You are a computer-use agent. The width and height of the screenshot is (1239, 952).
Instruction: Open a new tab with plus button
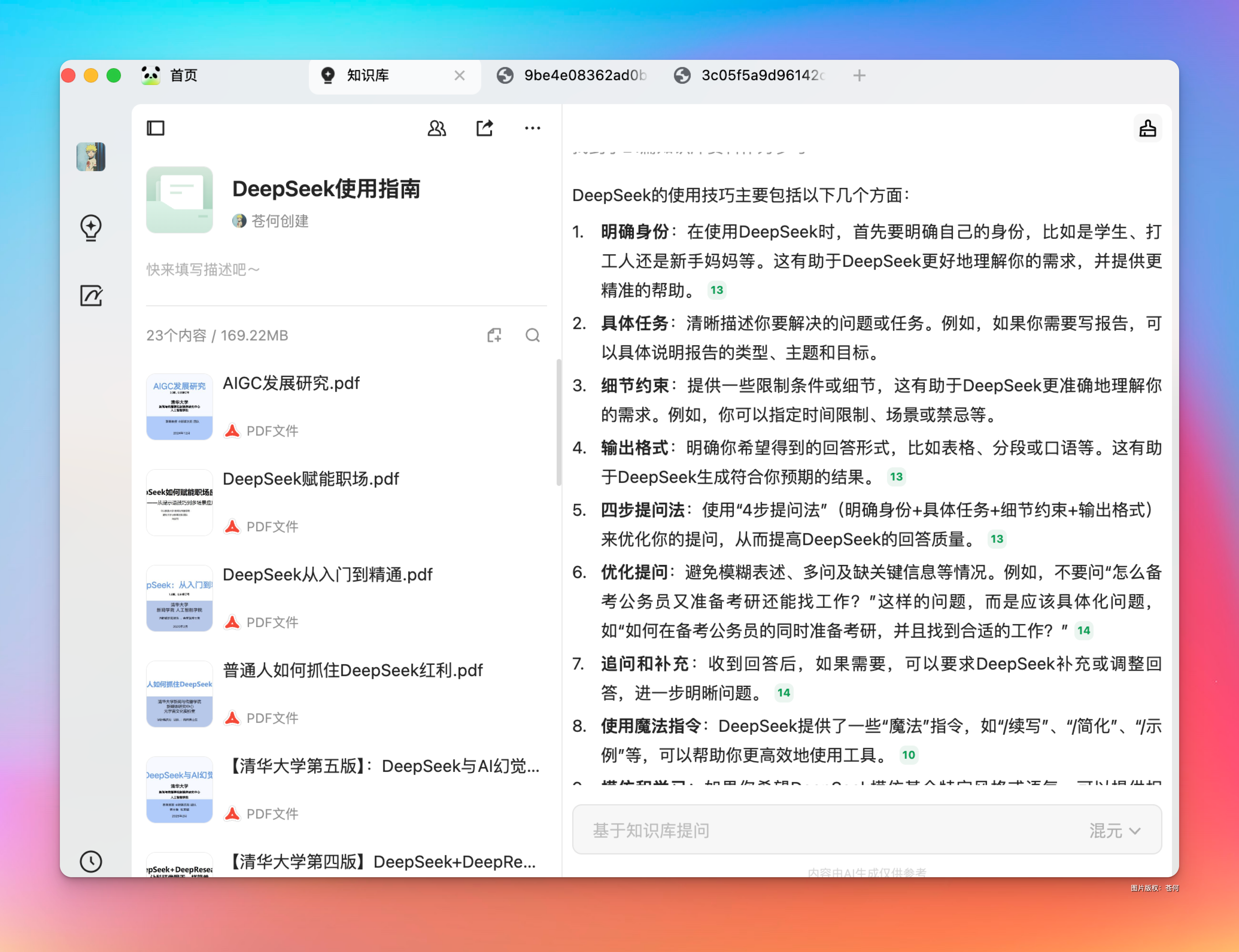point(859,75)
